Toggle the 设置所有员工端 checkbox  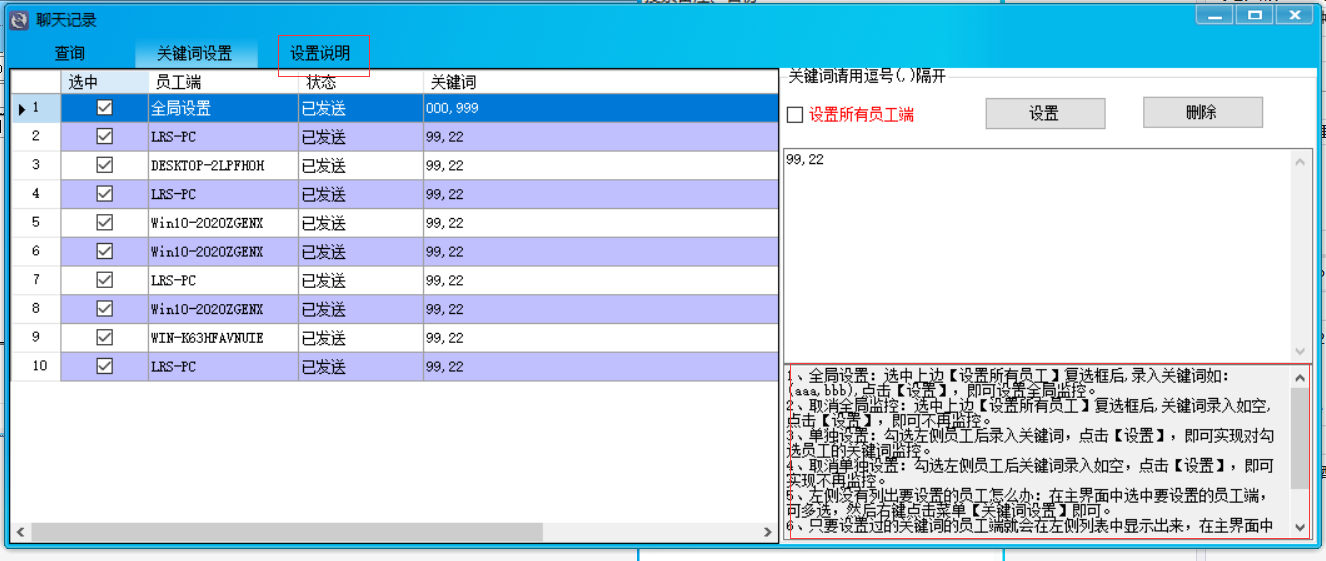coord(795,115)
